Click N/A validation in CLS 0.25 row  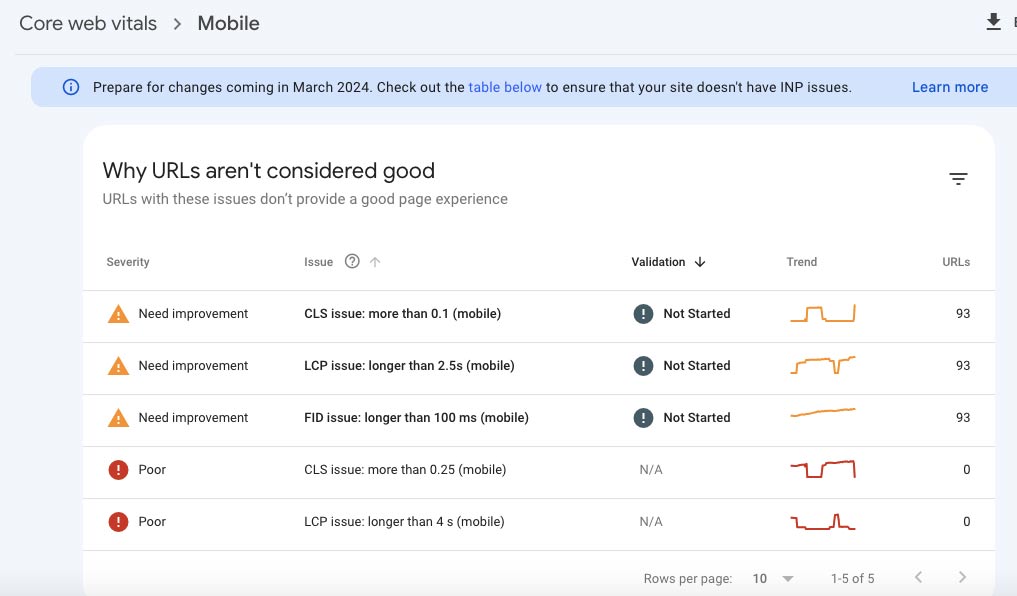(x=651, y=470)
